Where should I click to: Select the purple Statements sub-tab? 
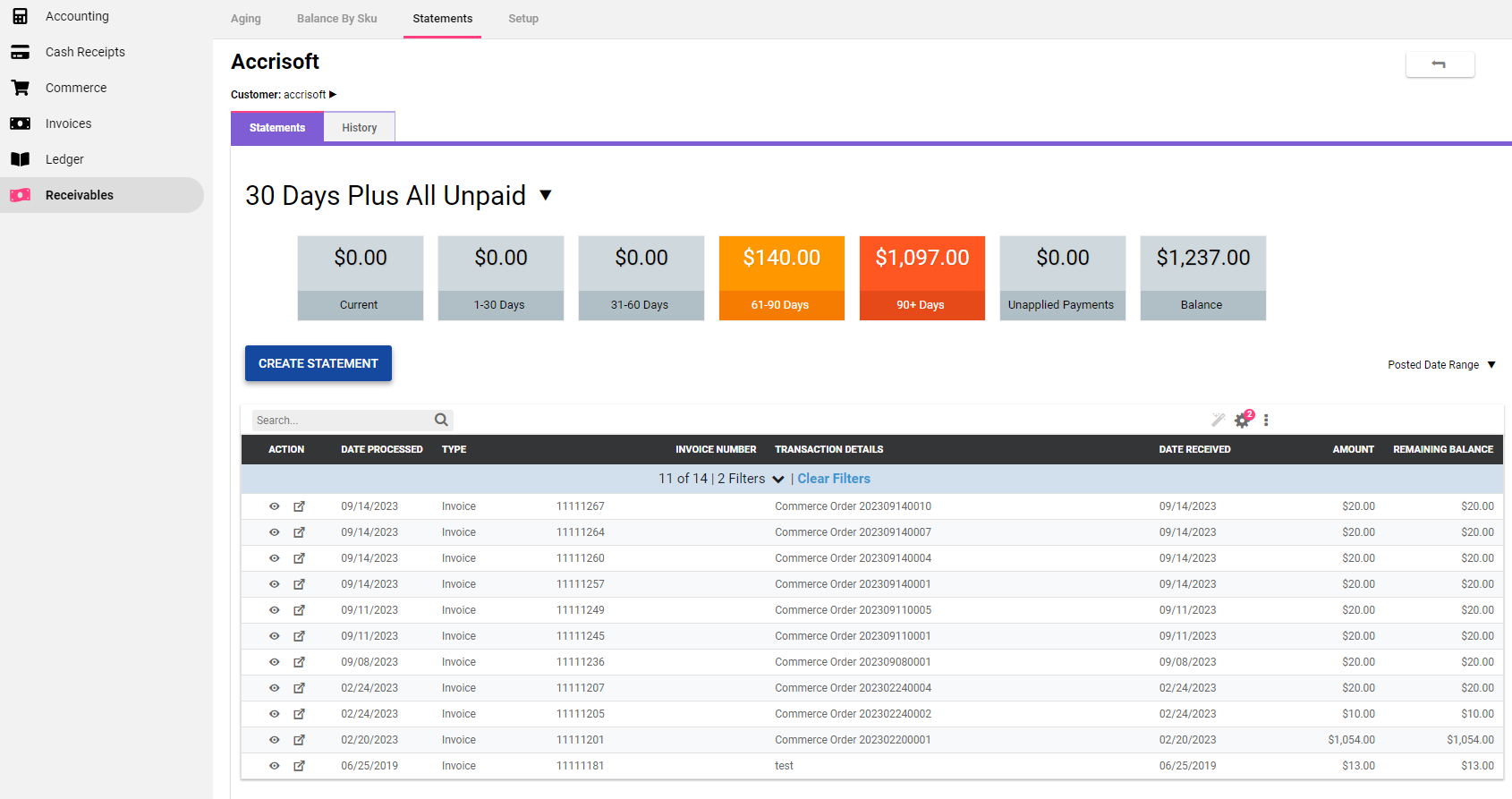tap(277, 127)
